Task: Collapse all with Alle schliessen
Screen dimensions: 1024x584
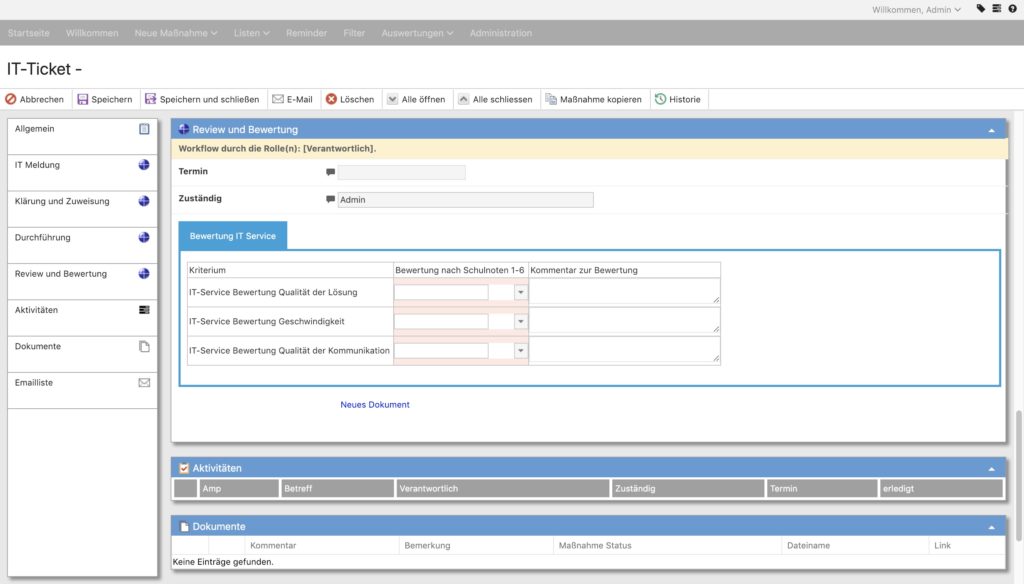Action: (x=495, y=99)
